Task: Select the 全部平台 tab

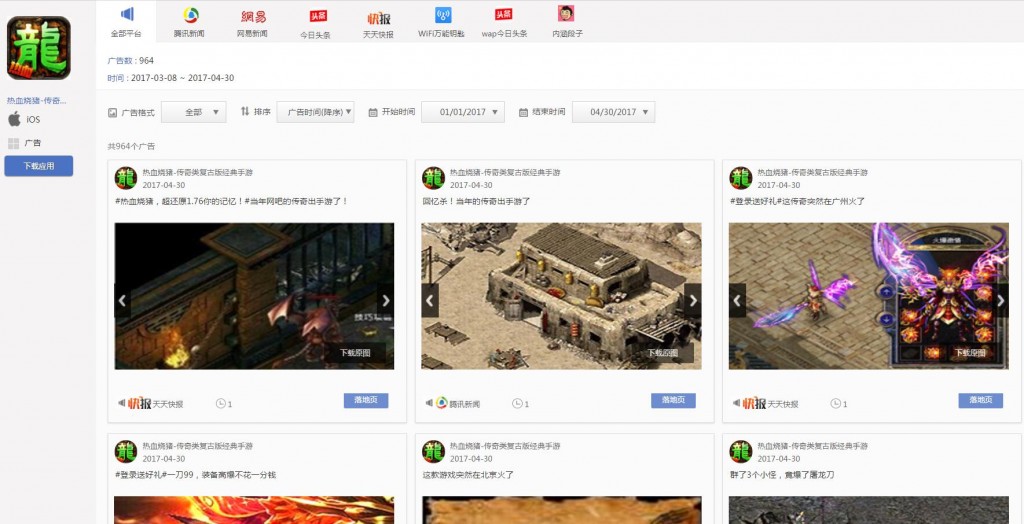Action: click(x=126, y=22)
